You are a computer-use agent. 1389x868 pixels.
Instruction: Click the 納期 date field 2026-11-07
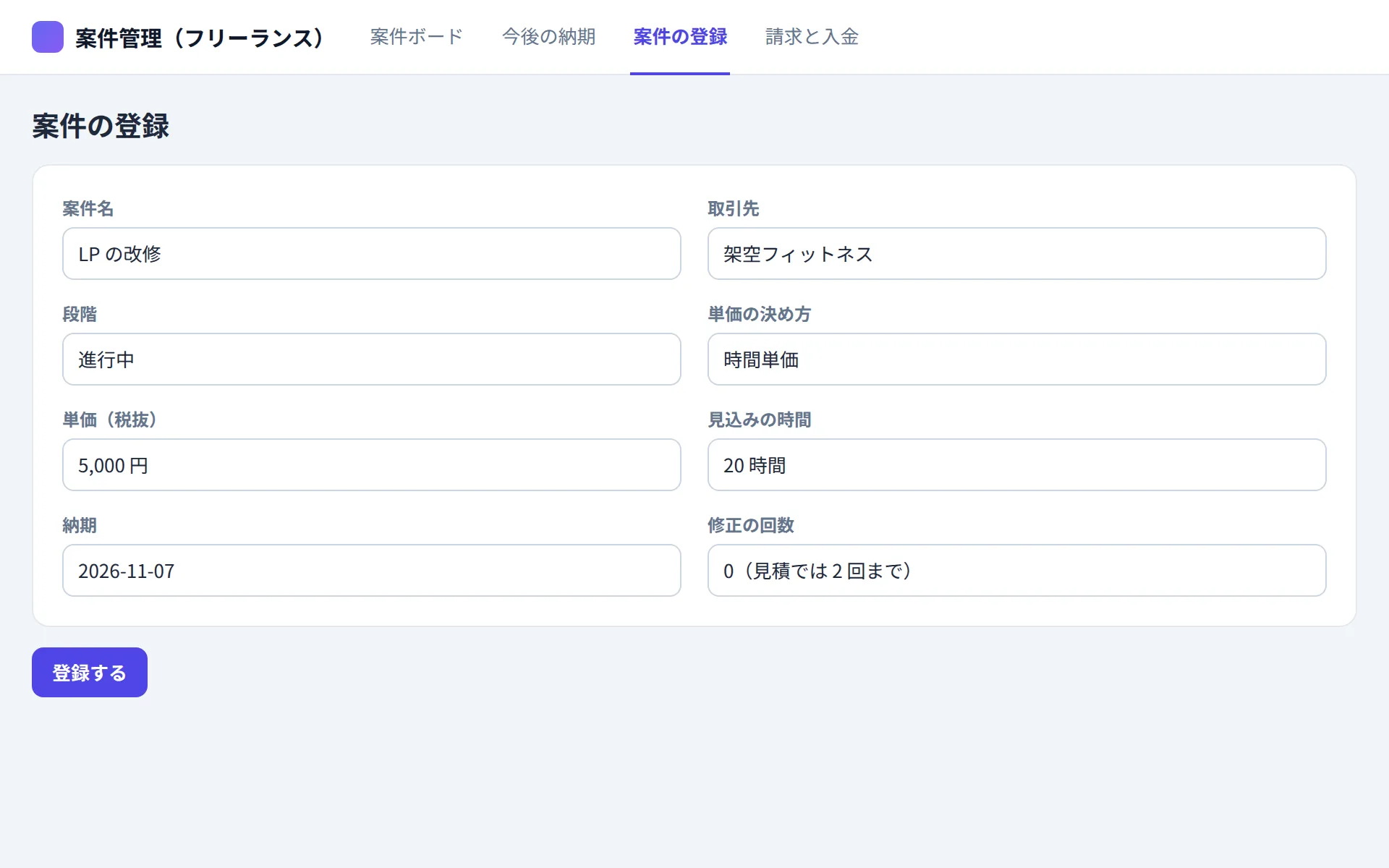pyautogui.click(x=372, y=571)
